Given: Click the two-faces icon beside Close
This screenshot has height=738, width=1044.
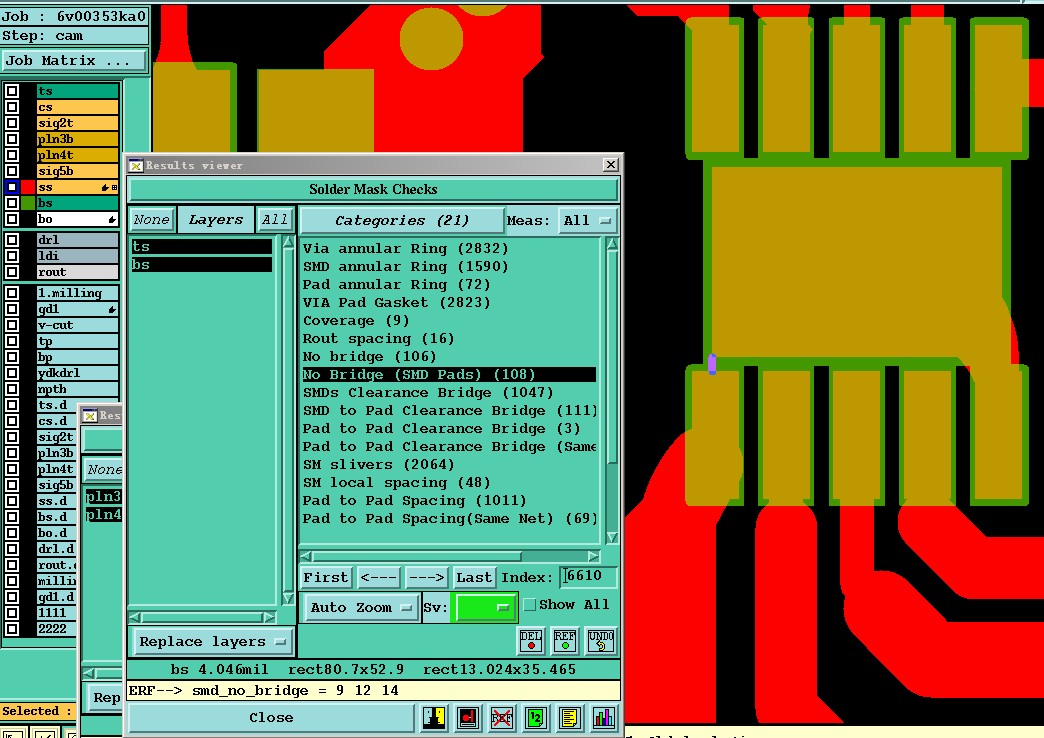Looking at the screenshot, I should (434, 717).
